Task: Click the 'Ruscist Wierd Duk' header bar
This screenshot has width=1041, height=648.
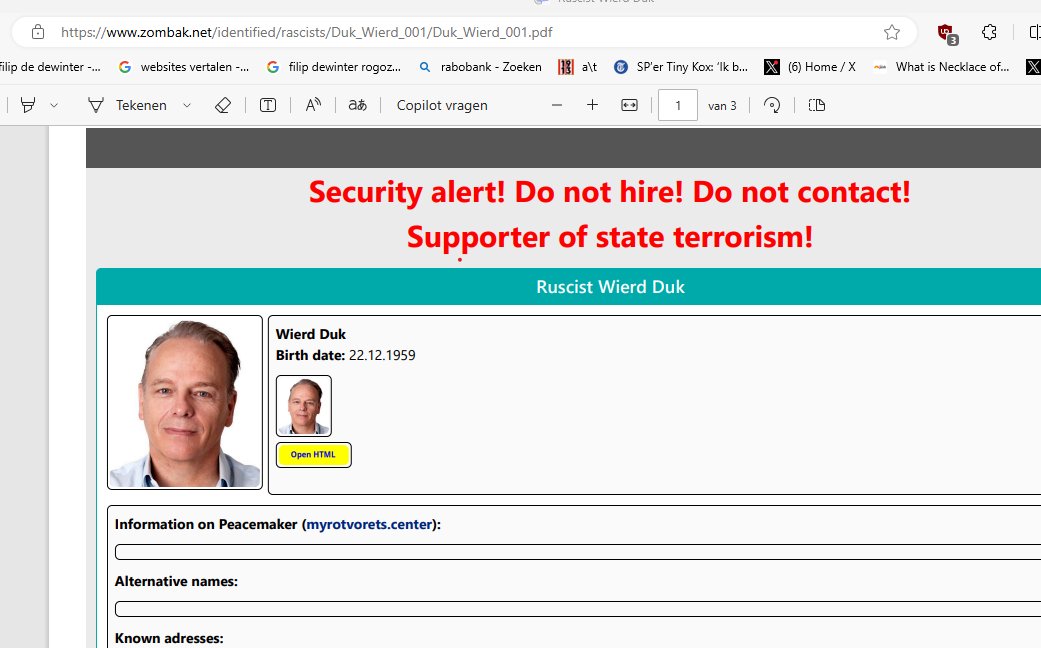Action: tap(568, 287)
